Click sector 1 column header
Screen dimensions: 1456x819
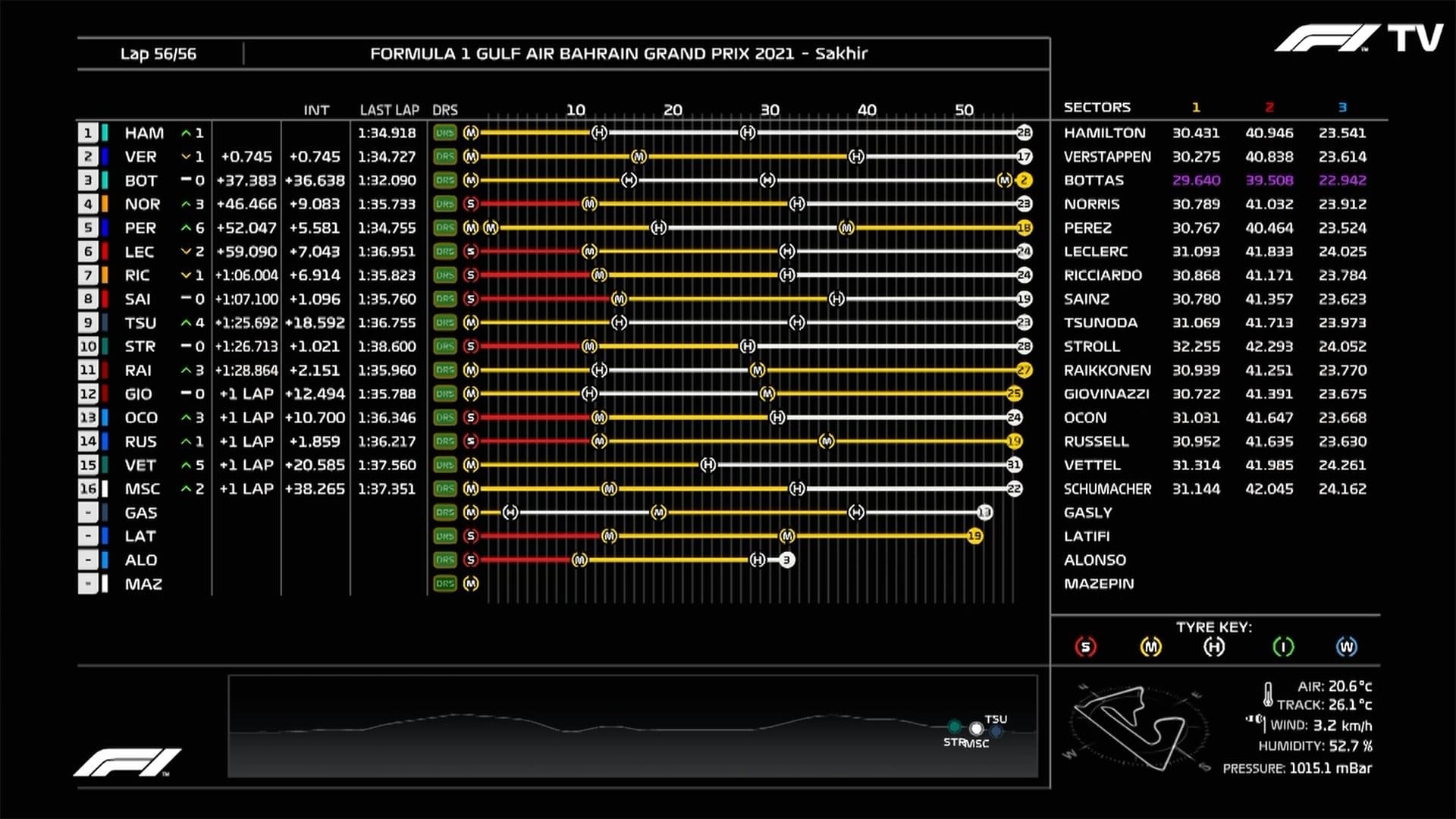click(x=1196, y=107)
